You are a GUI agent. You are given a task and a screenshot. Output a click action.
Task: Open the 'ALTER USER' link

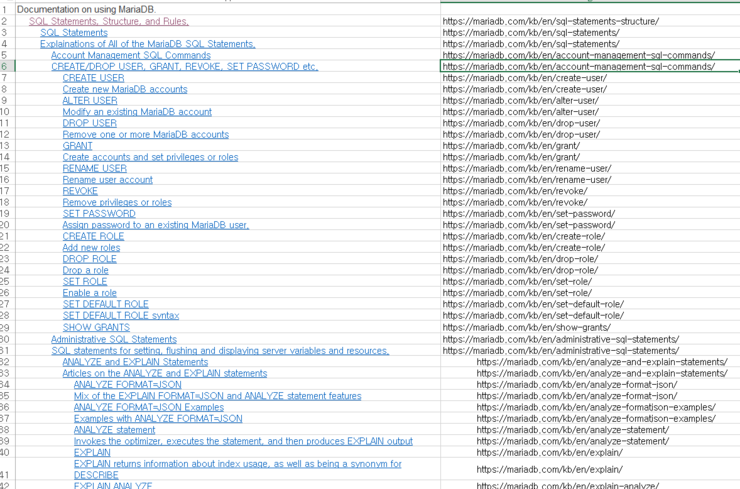[x=90, y=101]
